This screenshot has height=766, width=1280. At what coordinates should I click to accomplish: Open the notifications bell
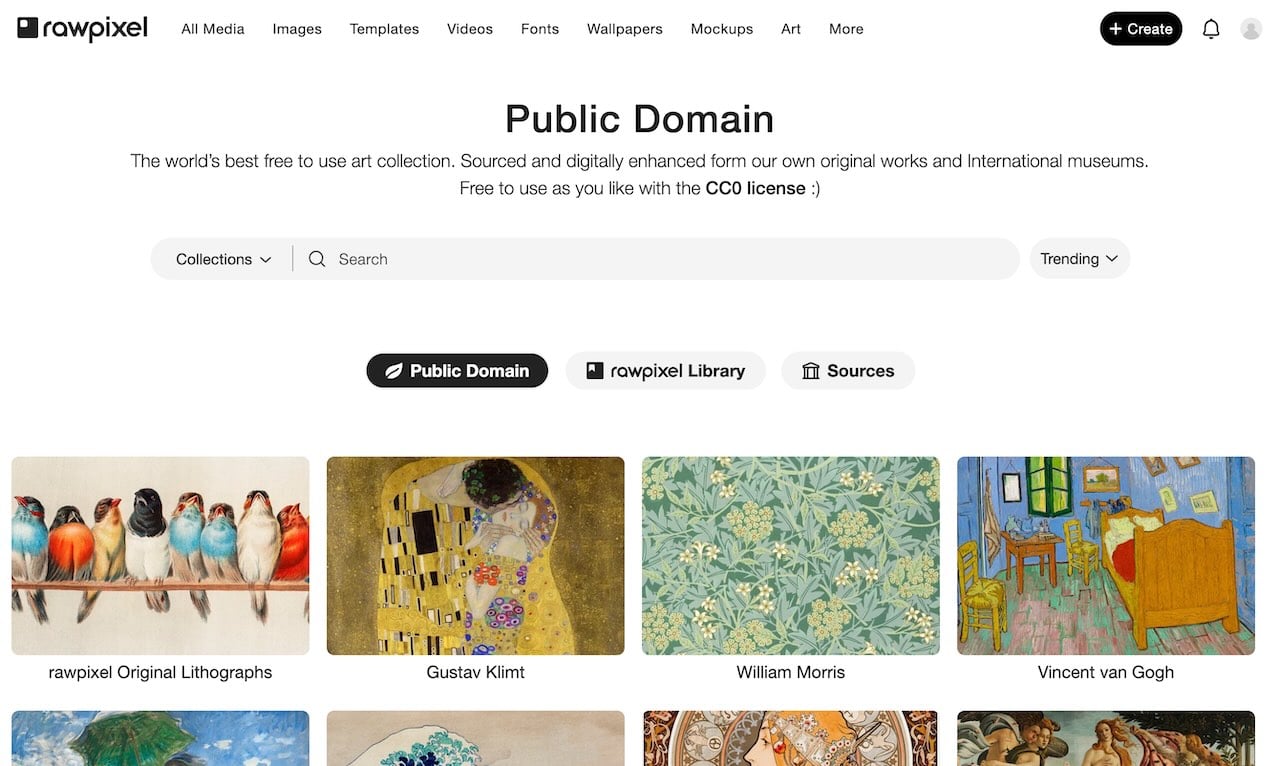point(1211,29)
